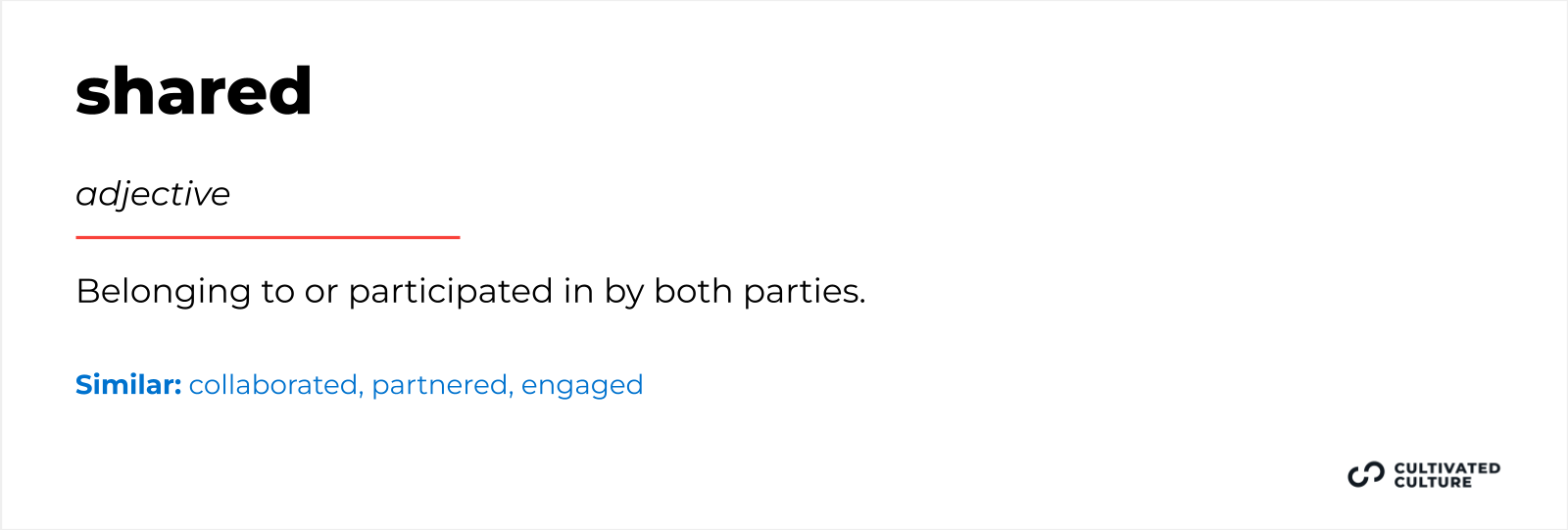Screen dimensions: 1568x530
Task: Select the 'engaged' synonym link
Action: (x=582, y=386)
